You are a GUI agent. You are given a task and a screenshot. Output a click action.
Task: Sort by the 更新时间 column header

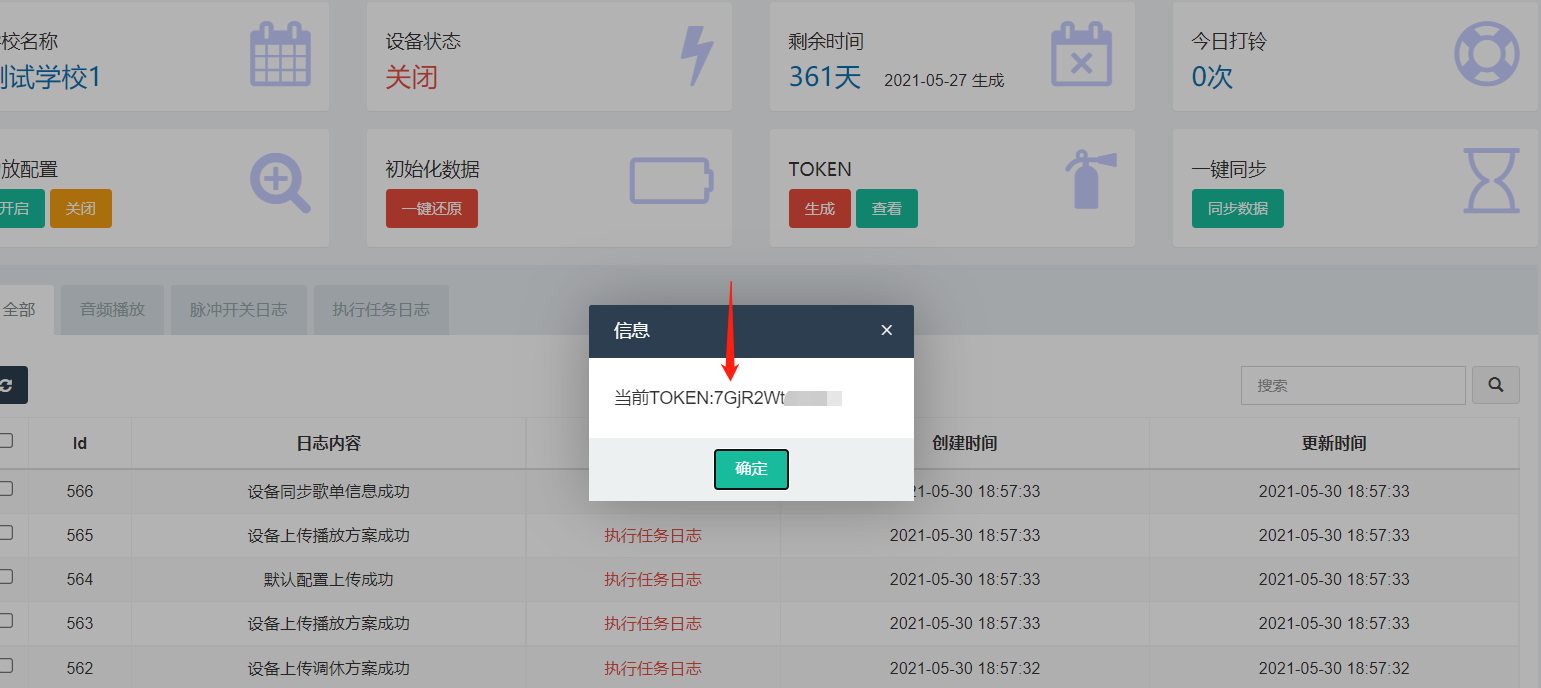coord(1334,443)
